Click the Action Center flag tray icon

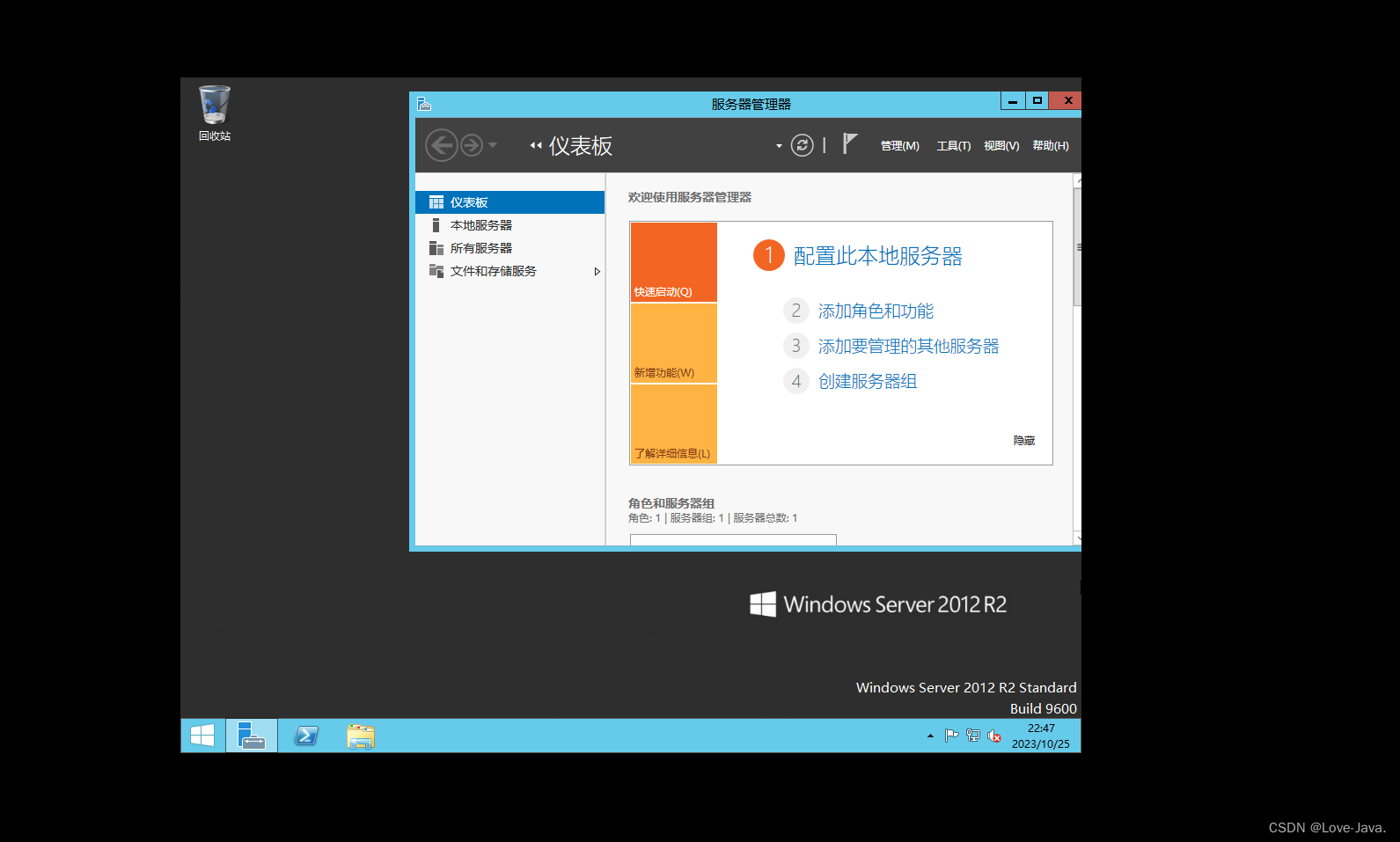click(x=951, y=736)
